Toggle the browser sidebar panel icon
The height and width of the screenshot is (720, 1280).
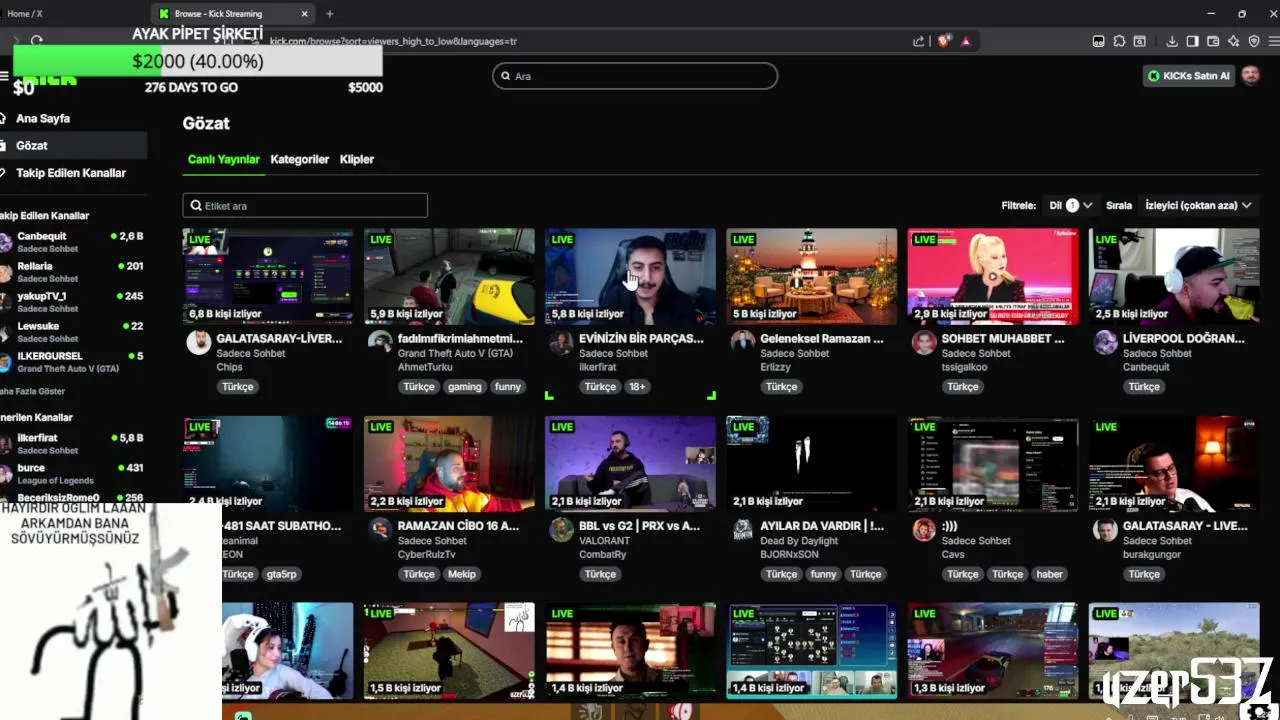pos(1192,41)
